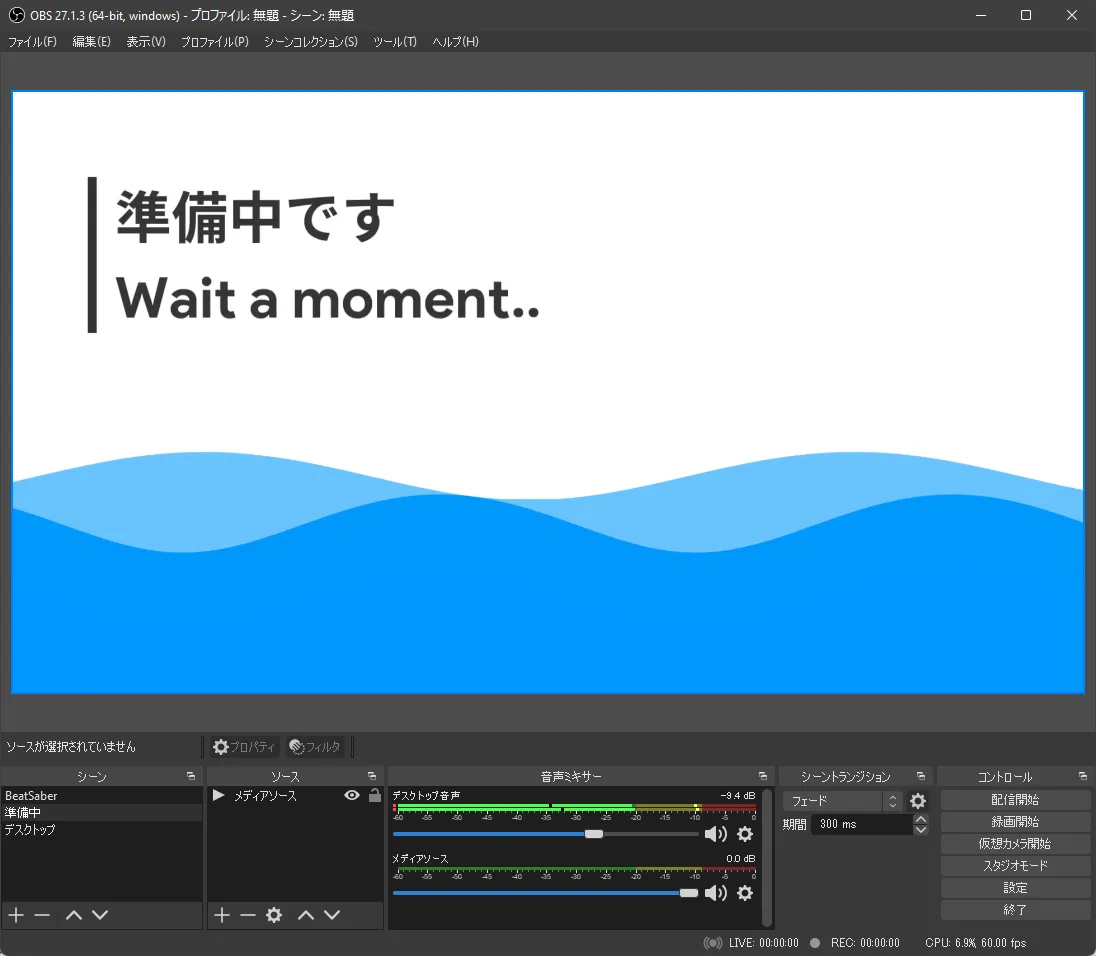The image size is (1096, 956).
Task: Open the シーンコレクション(S) menu
Action: [310, 42]
